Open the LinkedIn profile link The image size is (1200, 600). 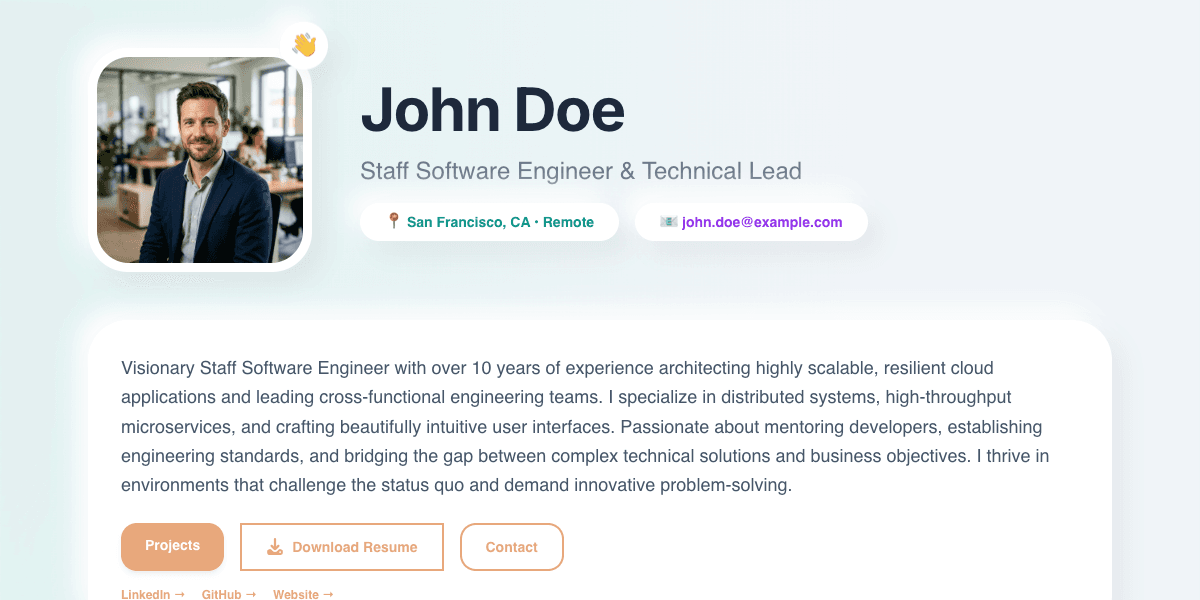point(145,594)
